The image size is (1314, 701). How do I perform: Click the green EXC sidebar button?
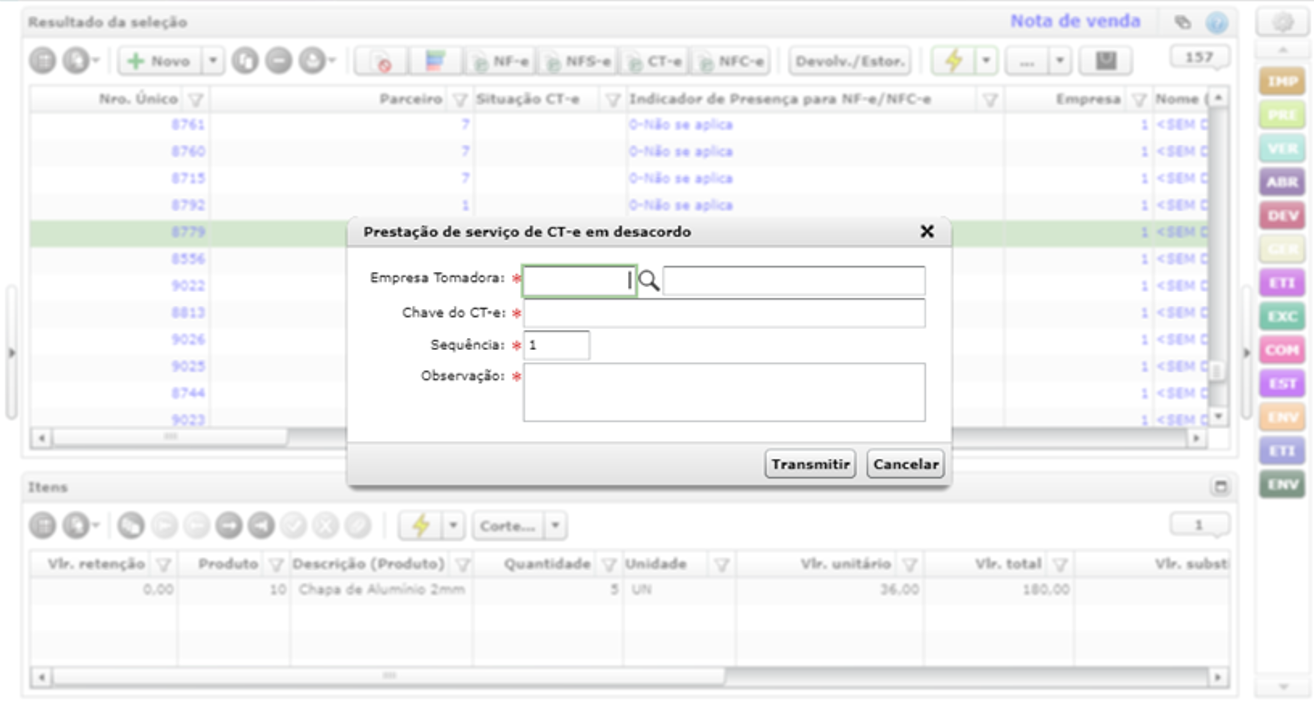point(1281,317)
